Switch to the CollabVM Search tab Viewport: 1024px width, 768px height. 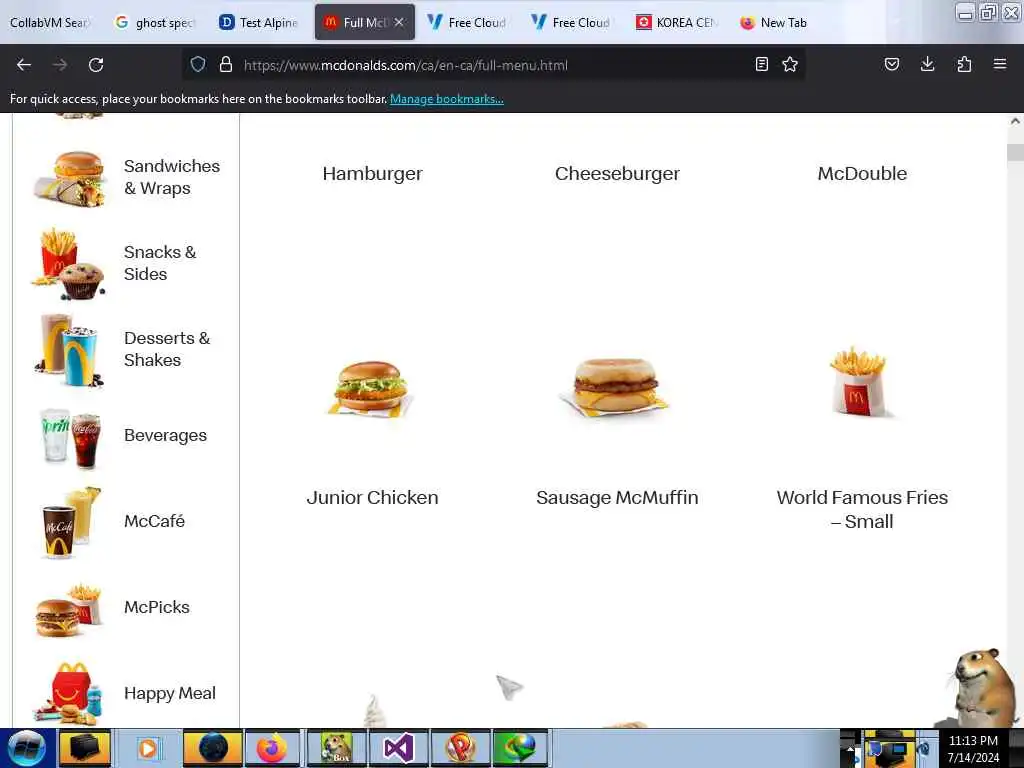(51, 22)
